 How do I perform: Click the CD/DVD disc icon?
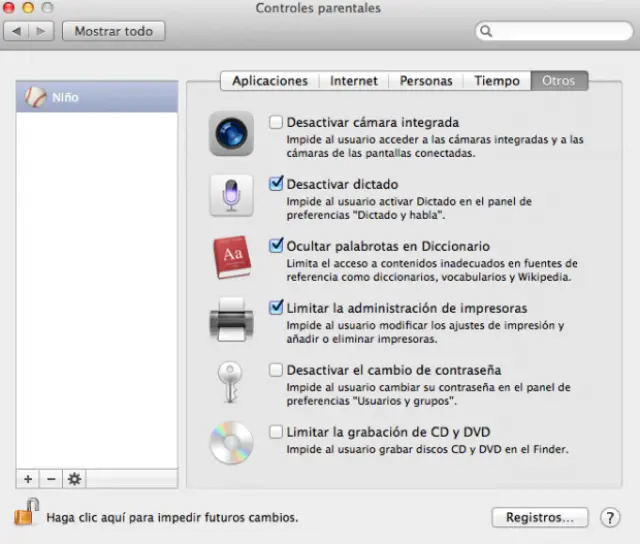pyautogui.click(x=231, y=442)
